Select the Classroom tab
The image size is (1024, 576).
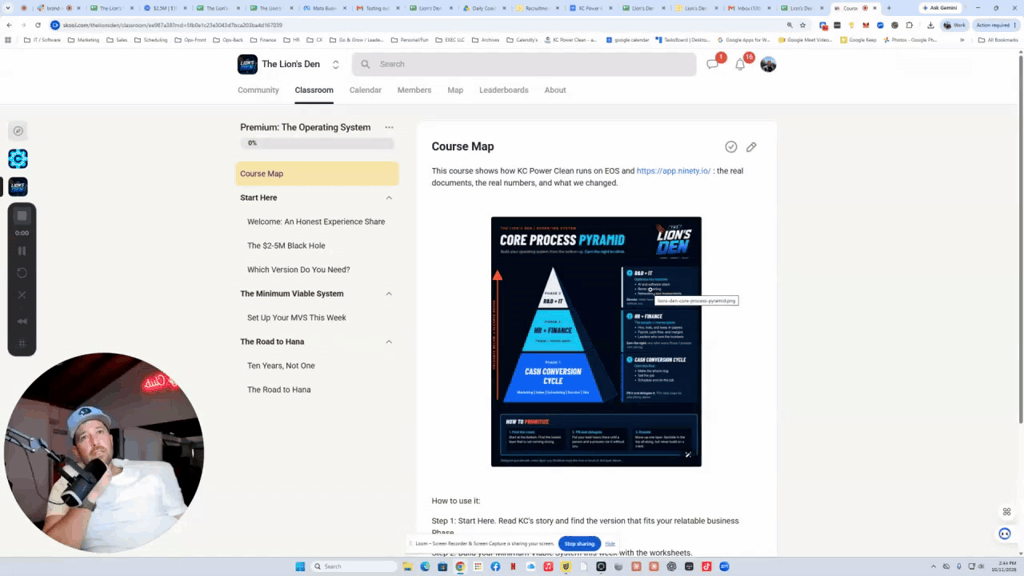pos(313,90)
